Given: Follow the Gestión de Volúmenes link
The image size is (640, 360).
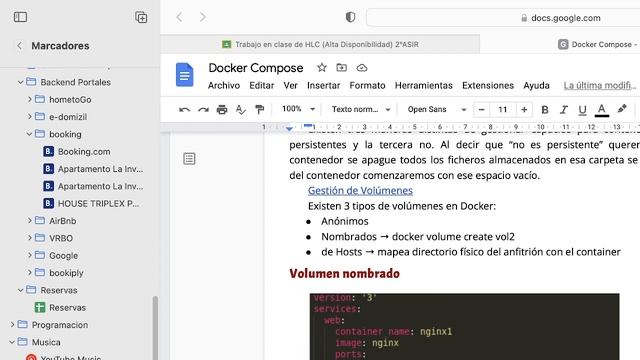Looking at the screenshot, I should click(x=360, y=191).
